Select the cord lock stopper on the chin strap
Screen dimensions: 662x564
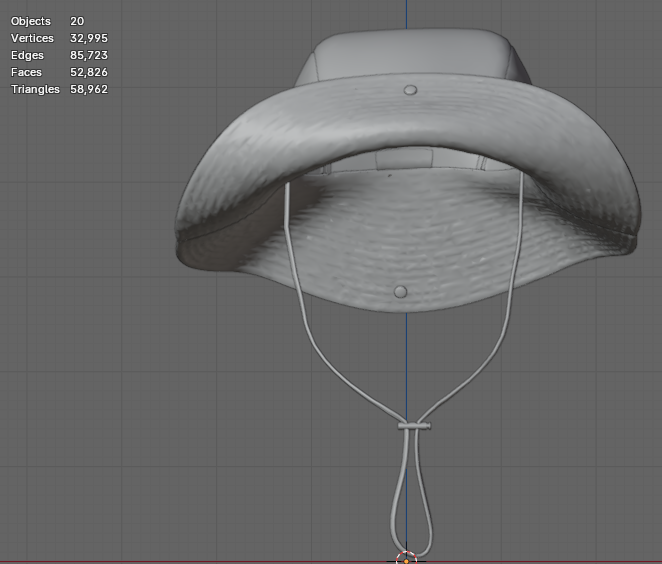[414, 426]
